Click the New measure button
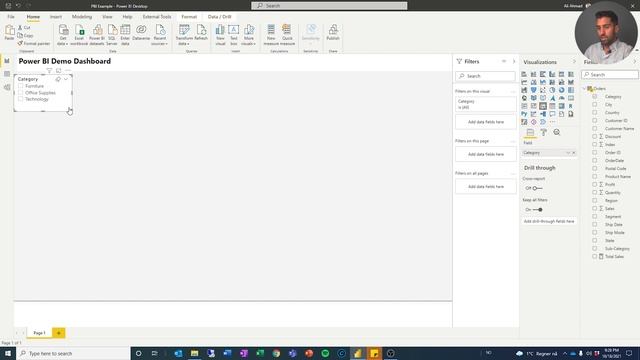Screen dimensions: 640x360 pyautogui.click(x=271, y=35)
